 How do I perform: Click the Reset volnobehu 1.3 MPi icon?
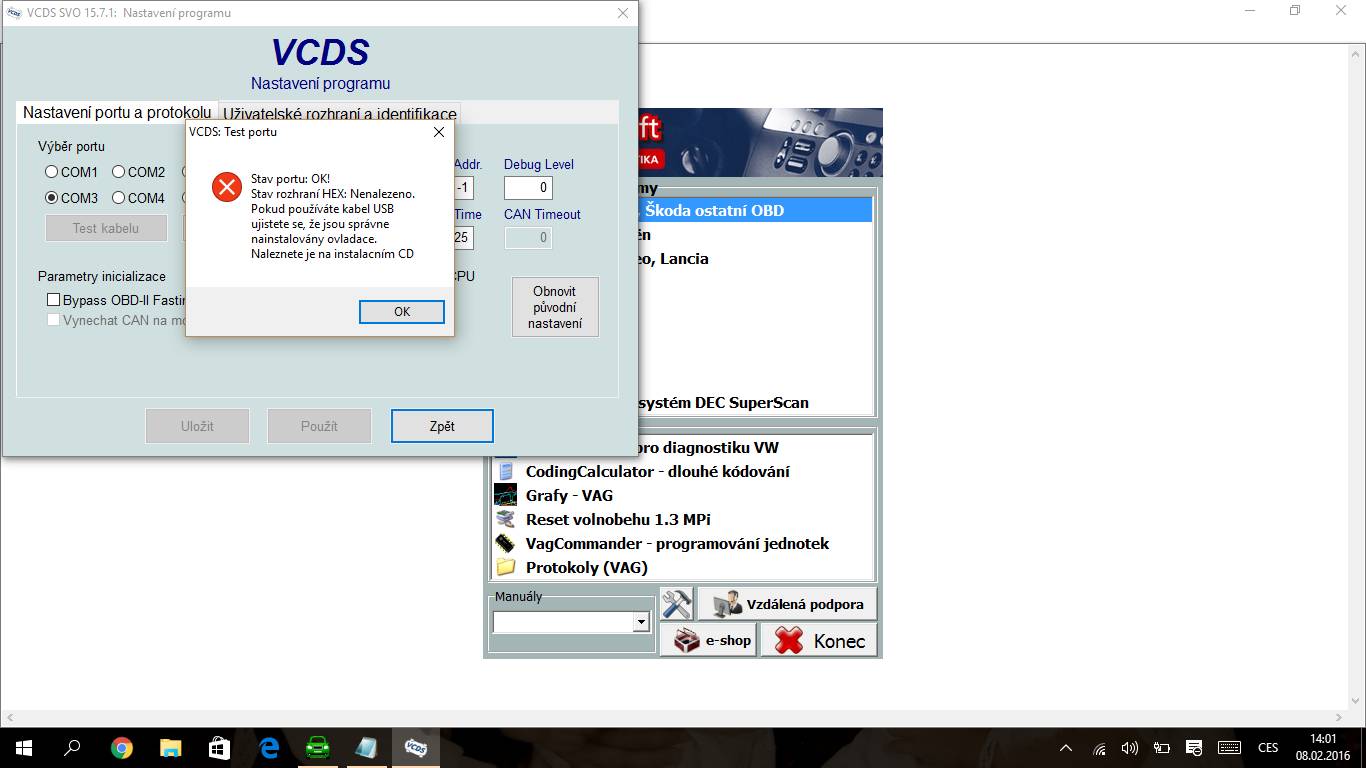coord(507,519)
